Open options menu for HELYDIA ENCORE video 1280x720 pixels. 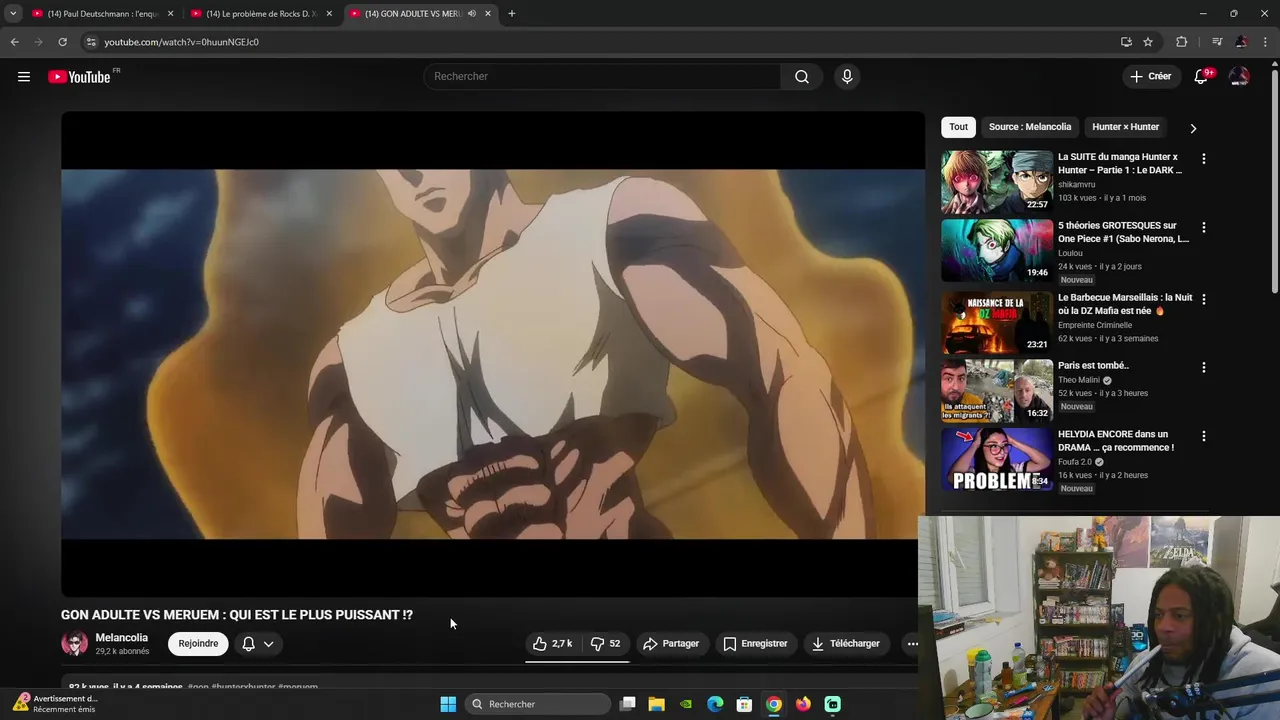pyautogui.click(x=1203, y=437)
